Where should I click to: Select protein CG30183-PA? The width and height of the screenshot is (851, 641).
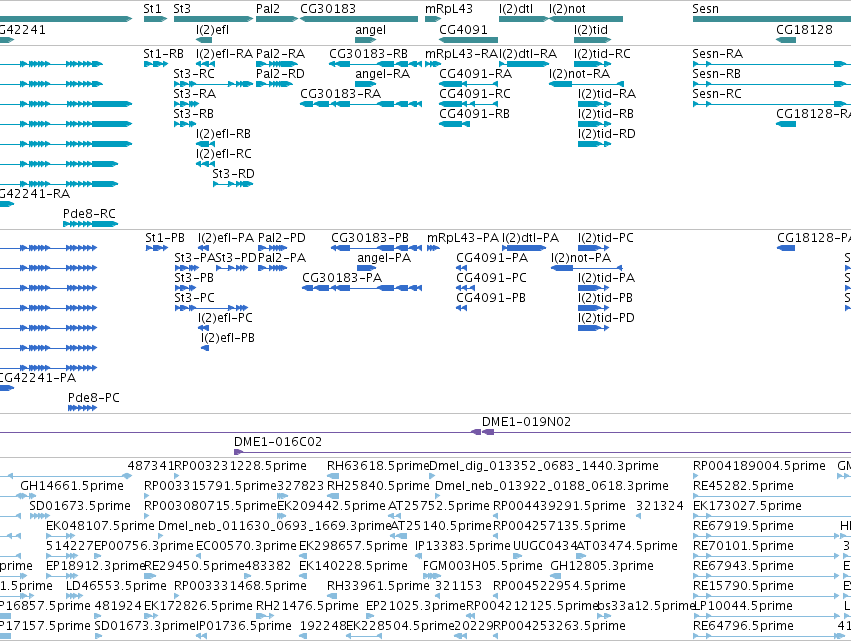[362, 288]
